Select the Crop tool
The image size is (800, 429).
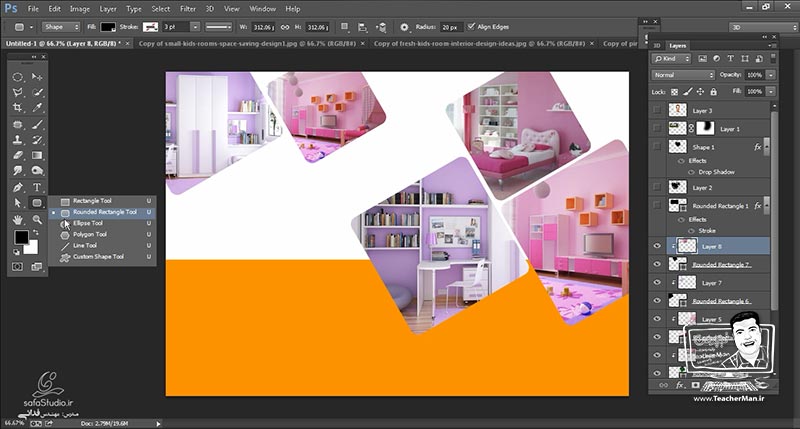pyautogui.click(x=18, y=108)
